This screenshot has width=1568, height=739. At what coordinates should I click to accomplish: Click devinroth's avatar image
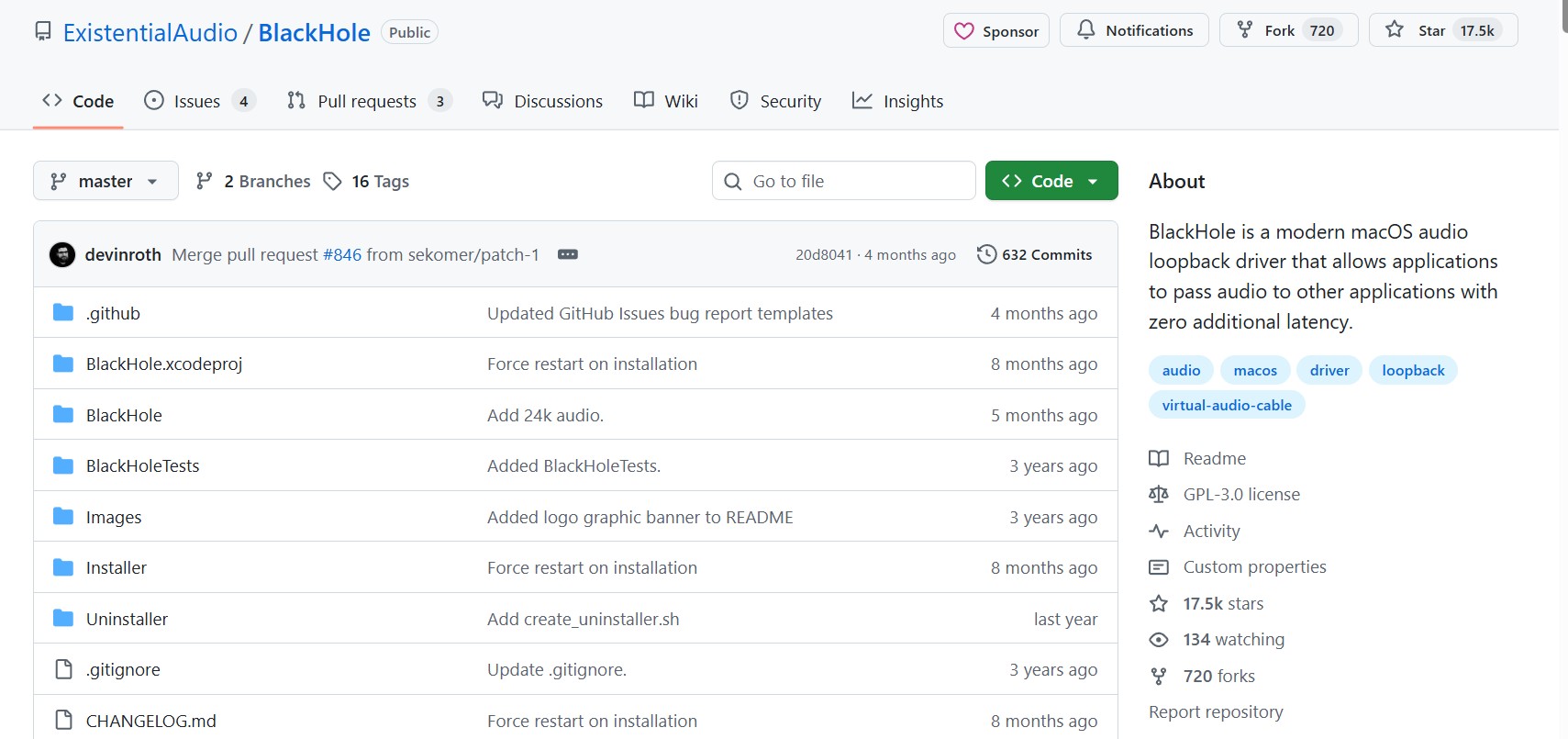coord(62,254)
